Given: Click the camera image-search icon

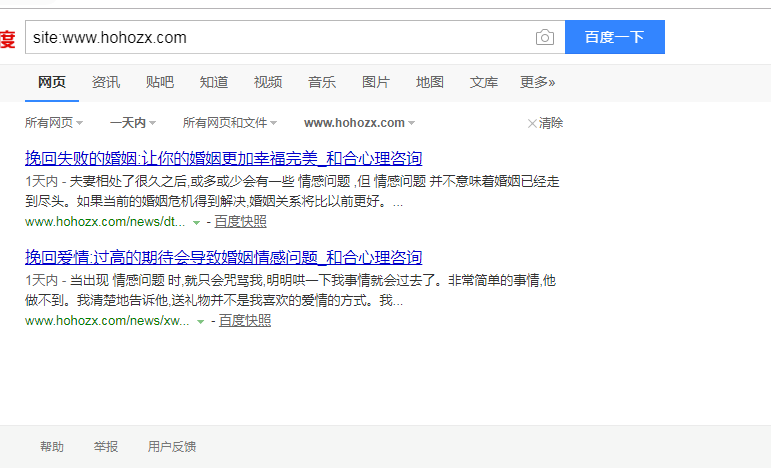Looking at the screenshot, I should [x=545, y=38].
